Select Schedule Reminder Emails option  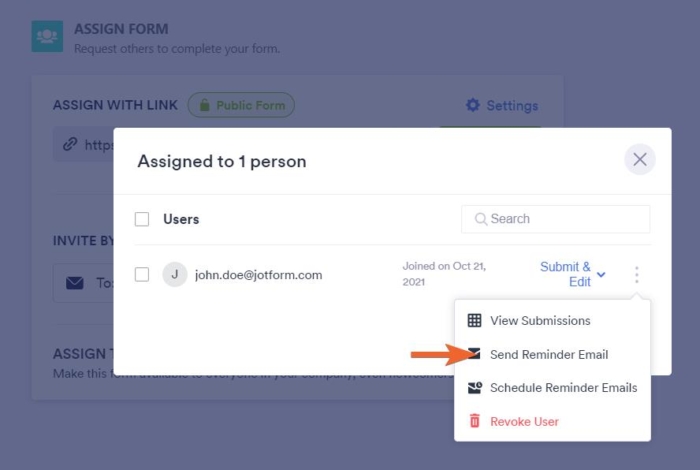pyautogui.click(x=563, y=388)
